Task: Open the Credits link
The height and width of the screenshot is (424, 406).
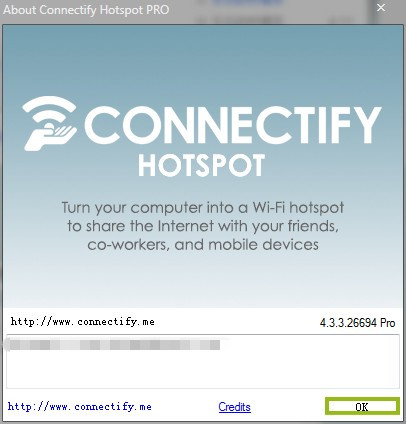Action: pos(234,407)
